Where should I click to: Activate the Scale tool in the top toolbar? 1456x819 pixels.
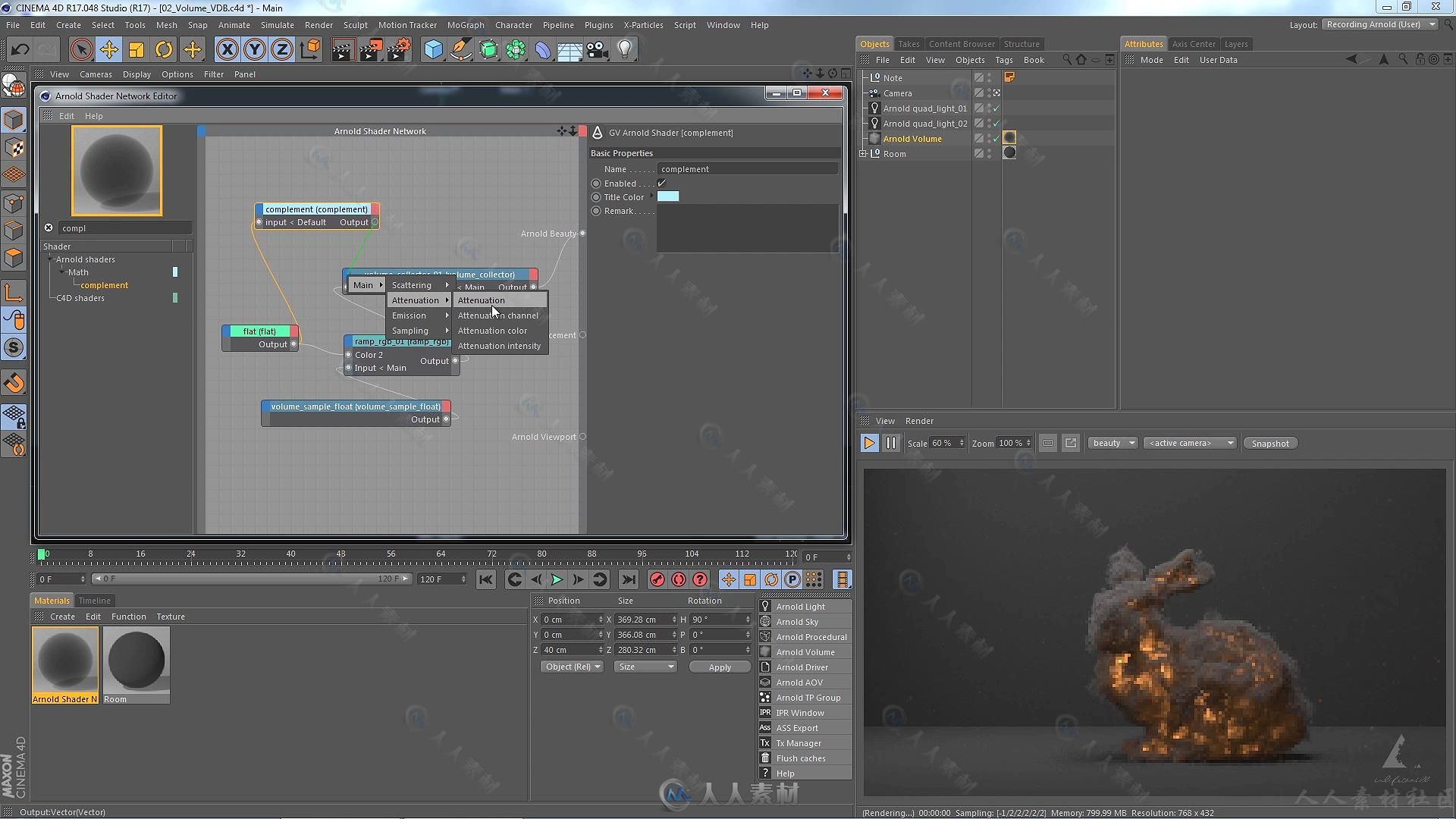(136, 50)
